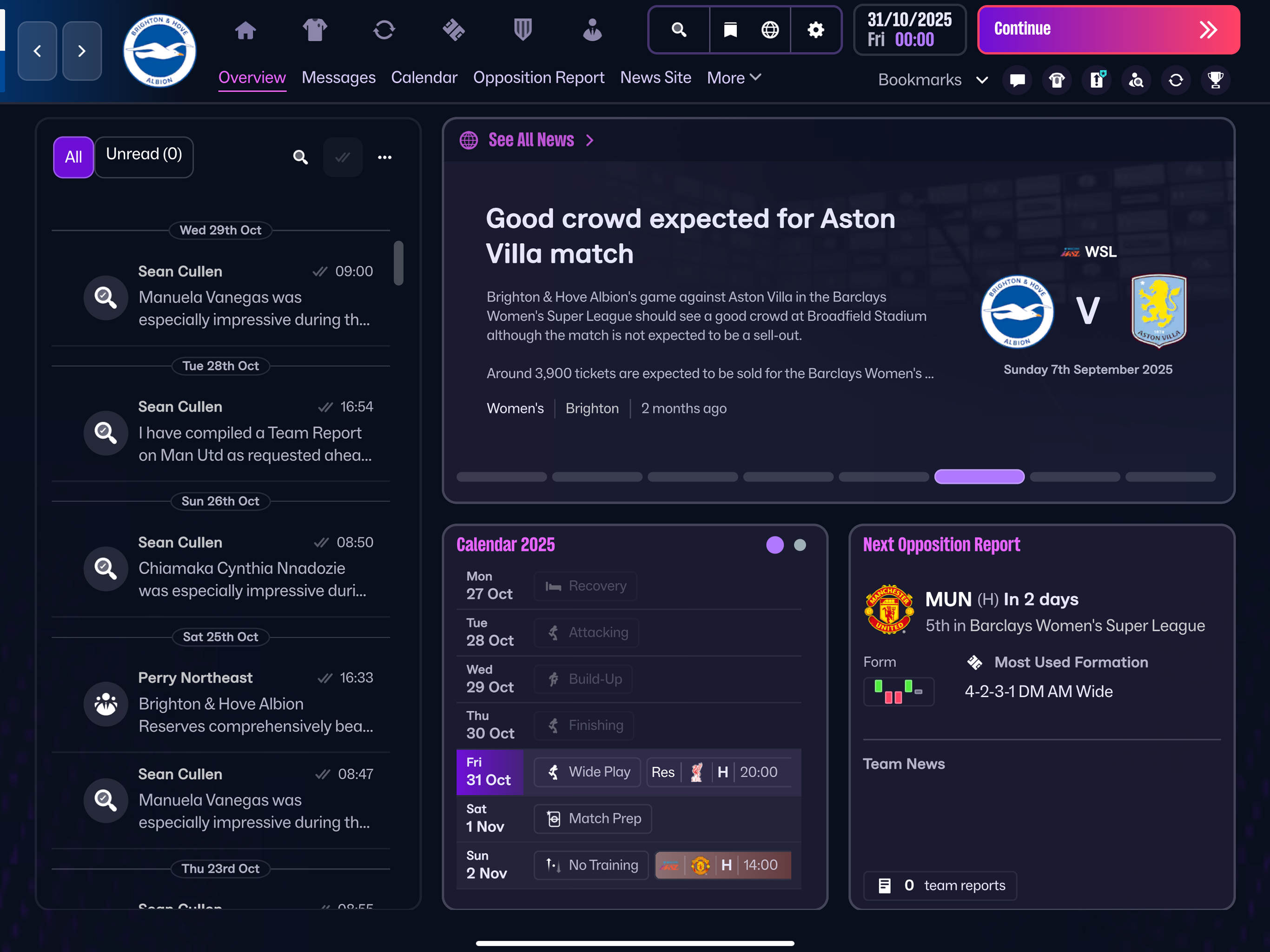Follow the See All News link
The image size is (1270, 952).
(x=530, y=139)
